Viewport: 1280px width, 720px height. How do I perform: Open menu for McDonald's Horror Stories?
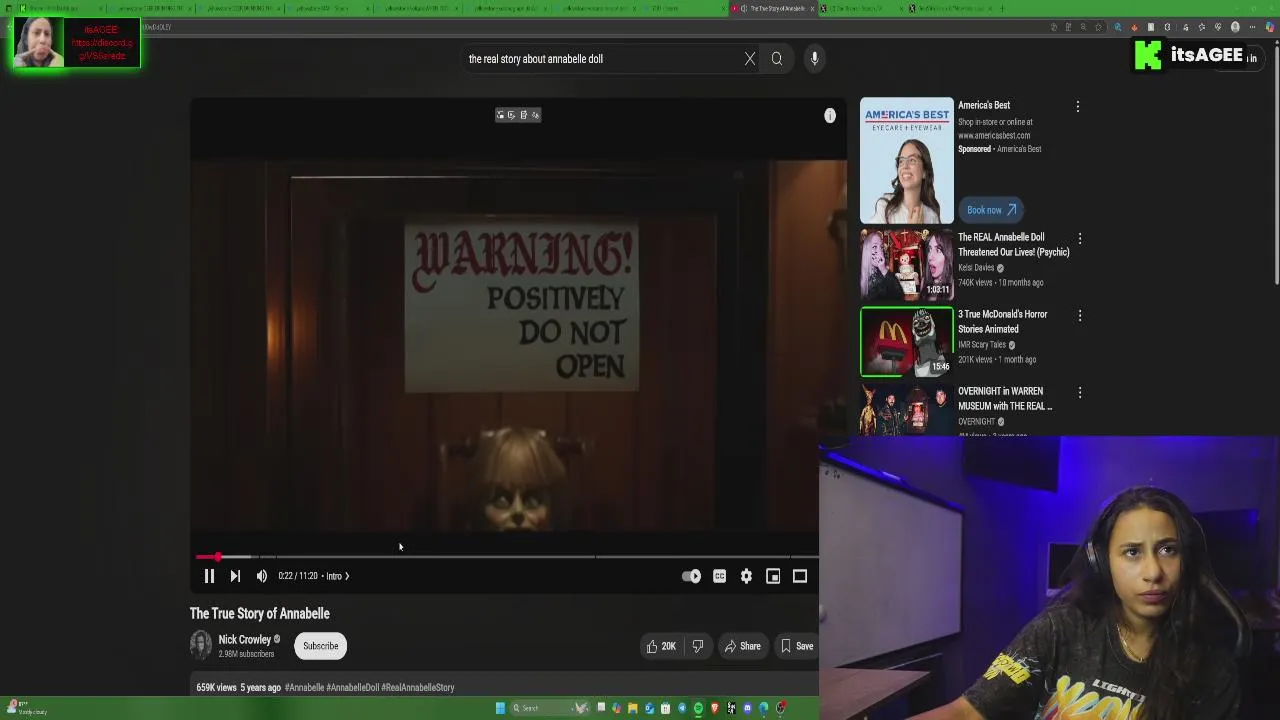click(1080, 316)
